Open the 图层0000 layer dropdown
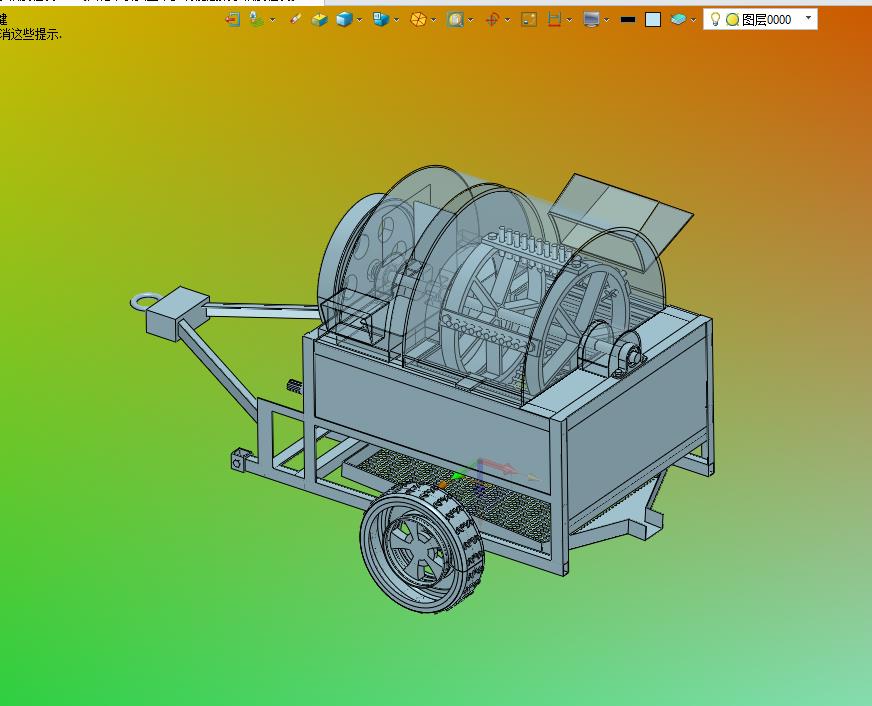 point(809,18)
